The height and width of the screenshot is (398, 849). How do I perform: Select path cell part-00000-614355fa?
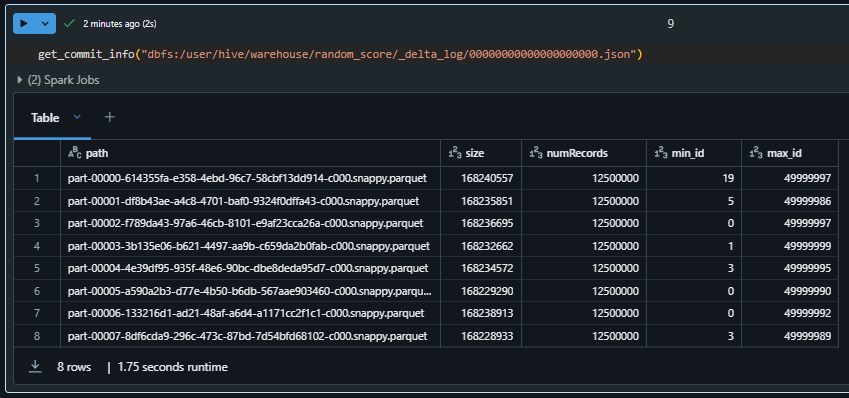250,178
